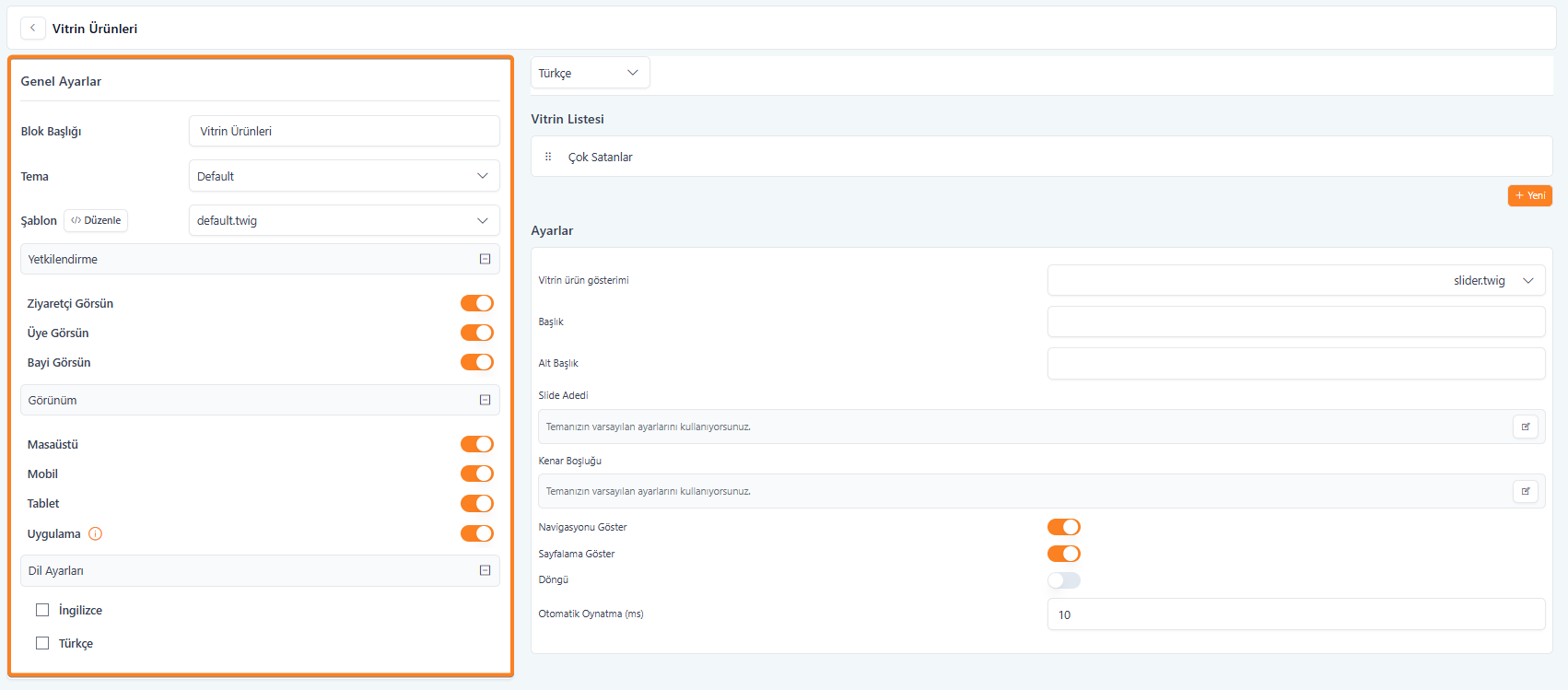Click the drag handle beside Çok Satanlar
The height and width of the screenshot is (690, 1568).
[x=548, y=157]
